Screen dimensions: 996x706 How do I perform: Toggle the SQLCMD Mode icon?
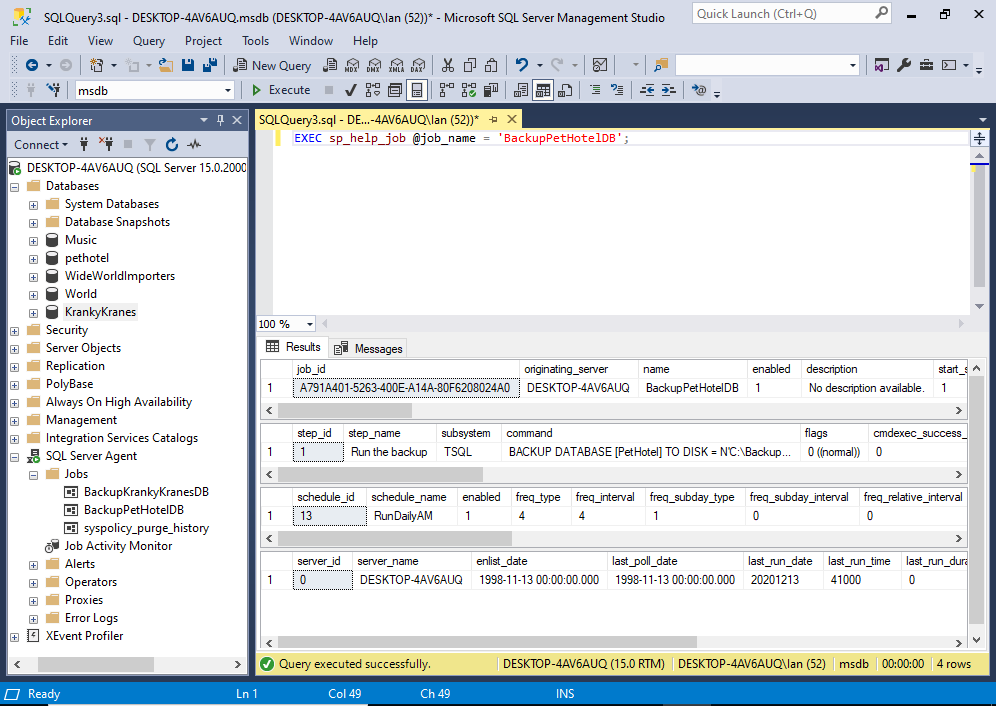point(696,90)
